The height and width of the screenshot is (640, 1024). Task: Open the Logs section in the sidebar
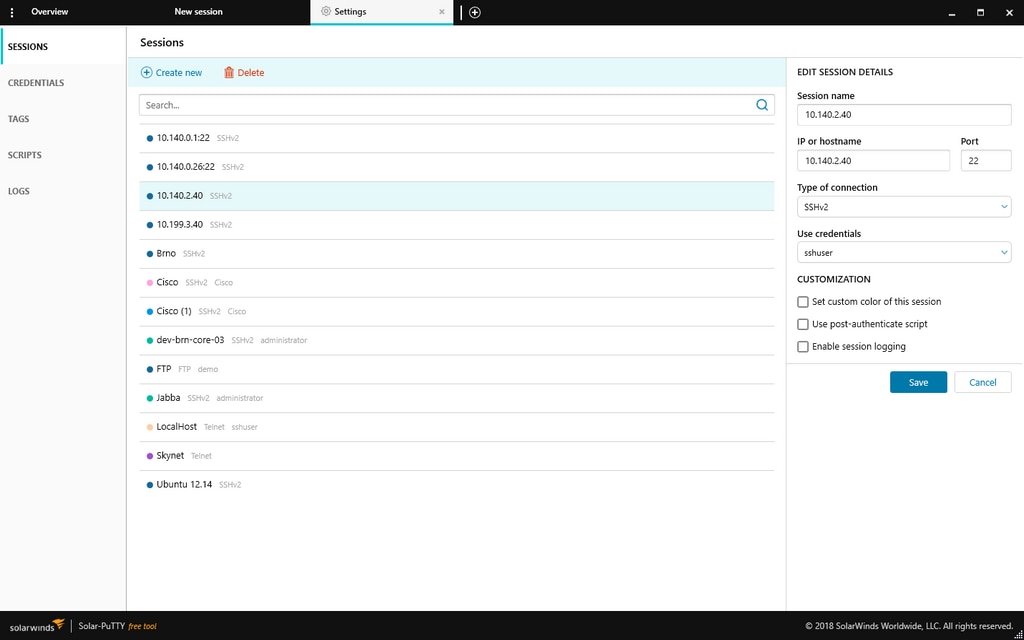(19, 191)
